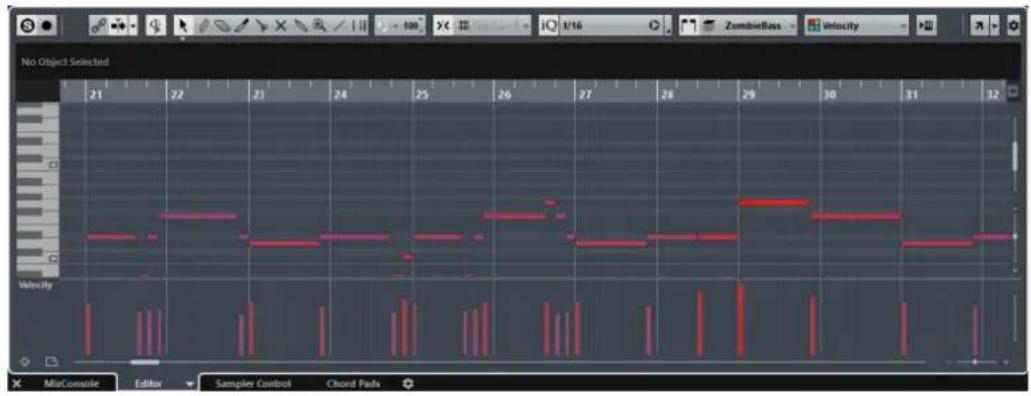Select the Object Selection arrow tool
Screen dimensions: 1031x396
tap(183, 25)
